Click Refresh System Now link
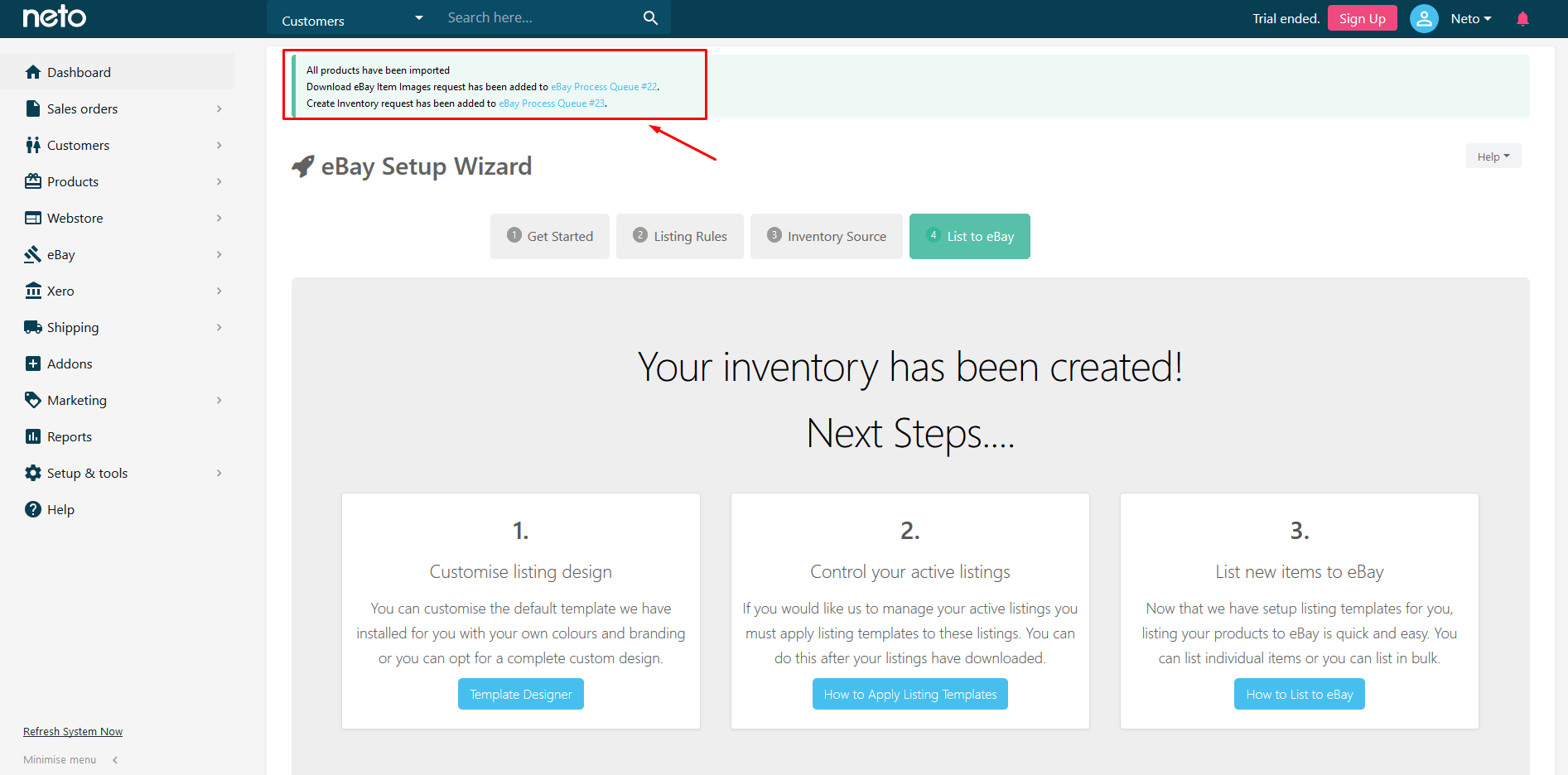The image size is (1568, 775). tap(73, 732)
